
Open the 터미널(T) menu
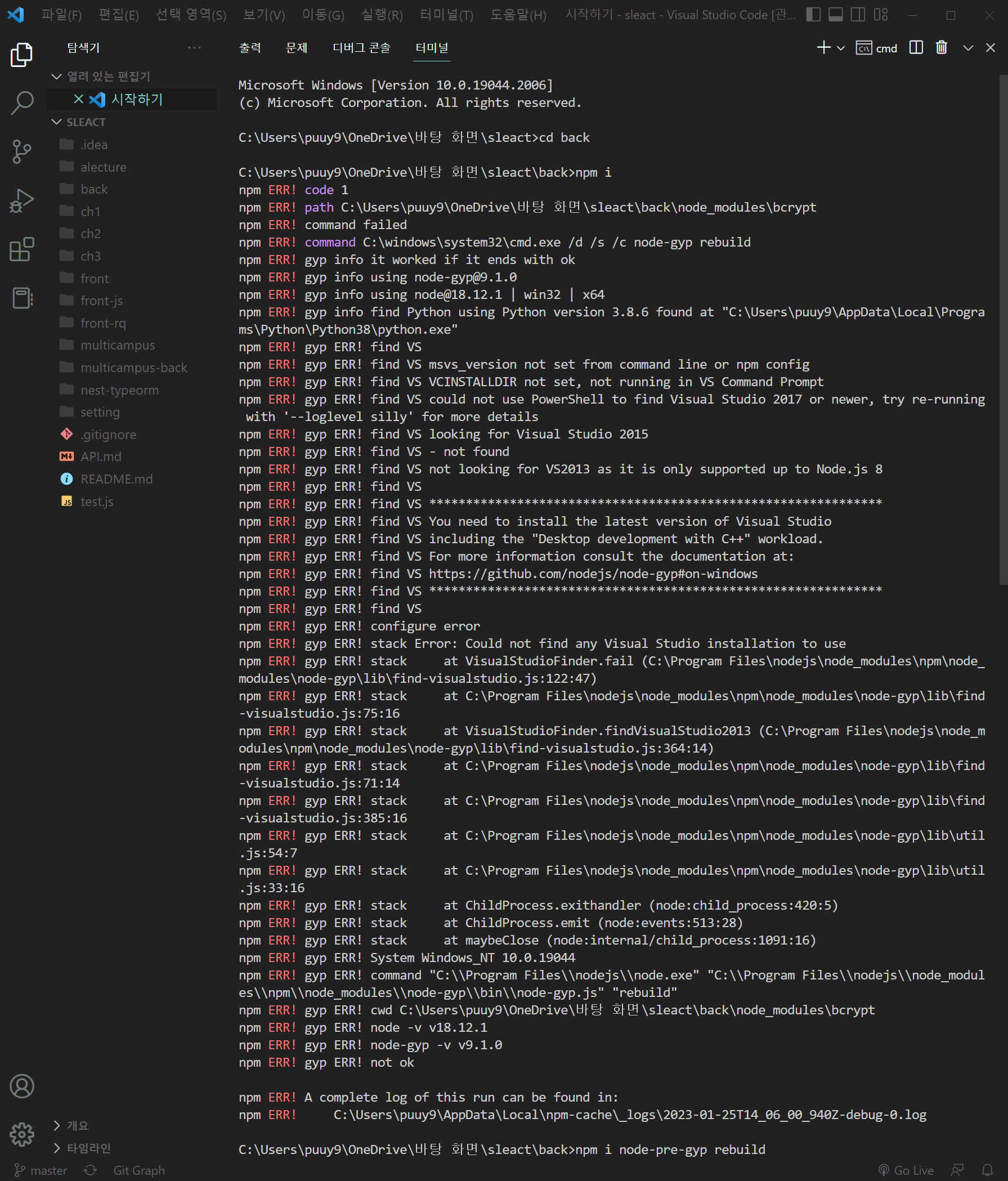tap(446, 15)
